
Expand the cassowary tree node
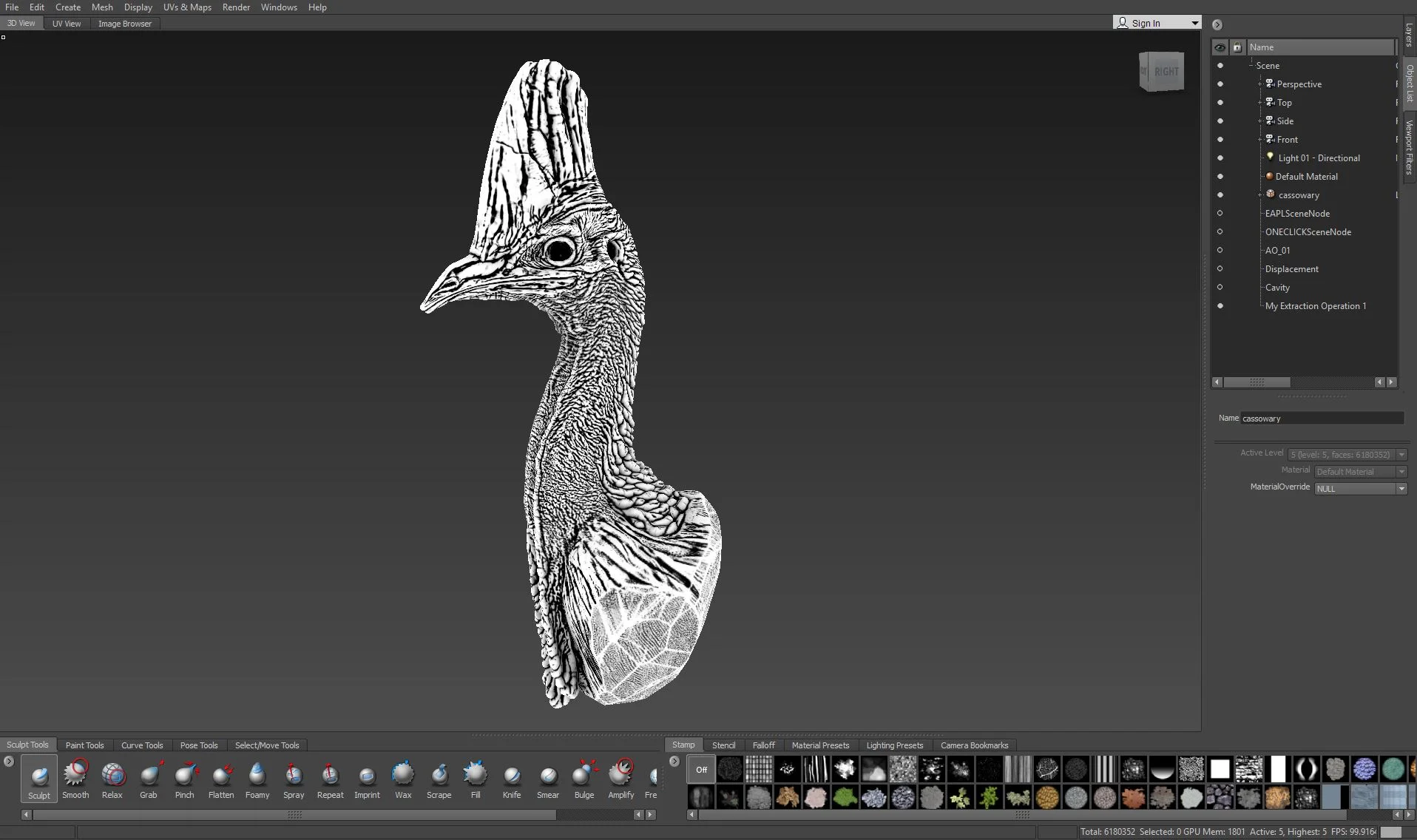1260,194
